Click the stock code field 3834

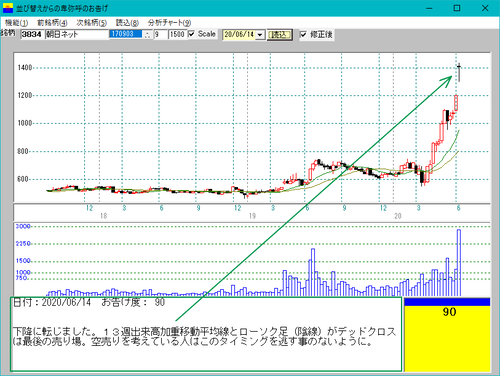[32, 34]
